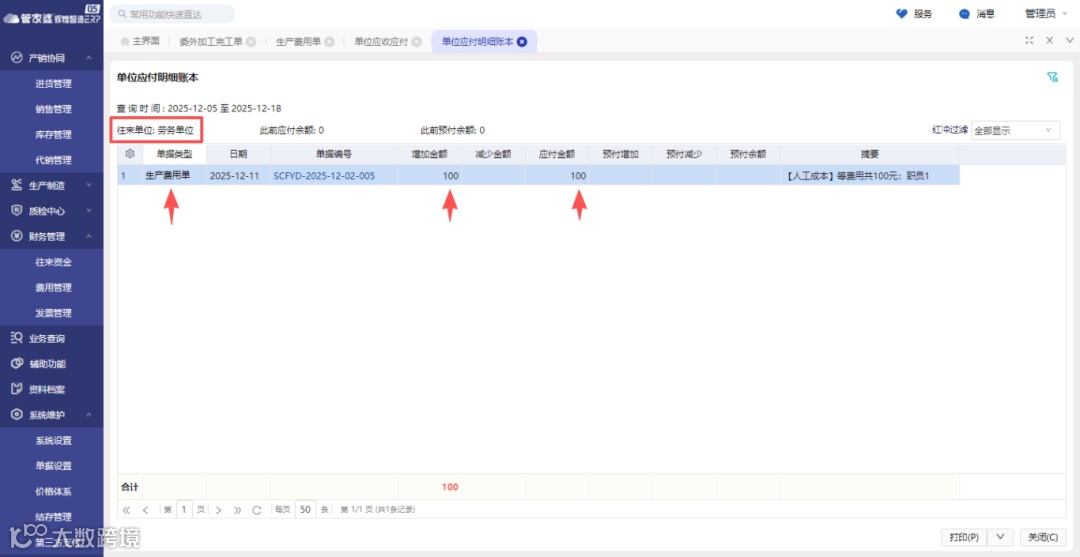The height and width of the screenshot is (557, 1080).
Task: Click the per-page count field showing 50
Action: click(306, 510)
